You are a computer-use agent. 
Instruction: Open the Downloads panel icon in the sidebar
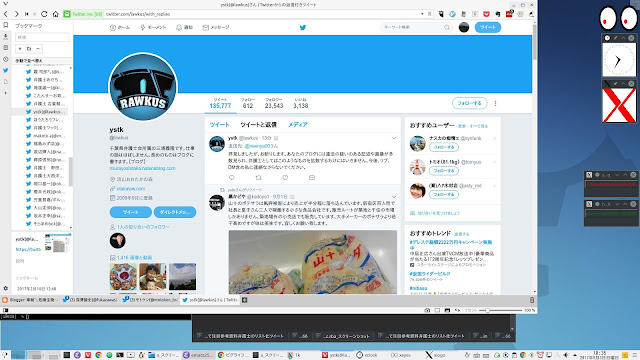point(6,36)
